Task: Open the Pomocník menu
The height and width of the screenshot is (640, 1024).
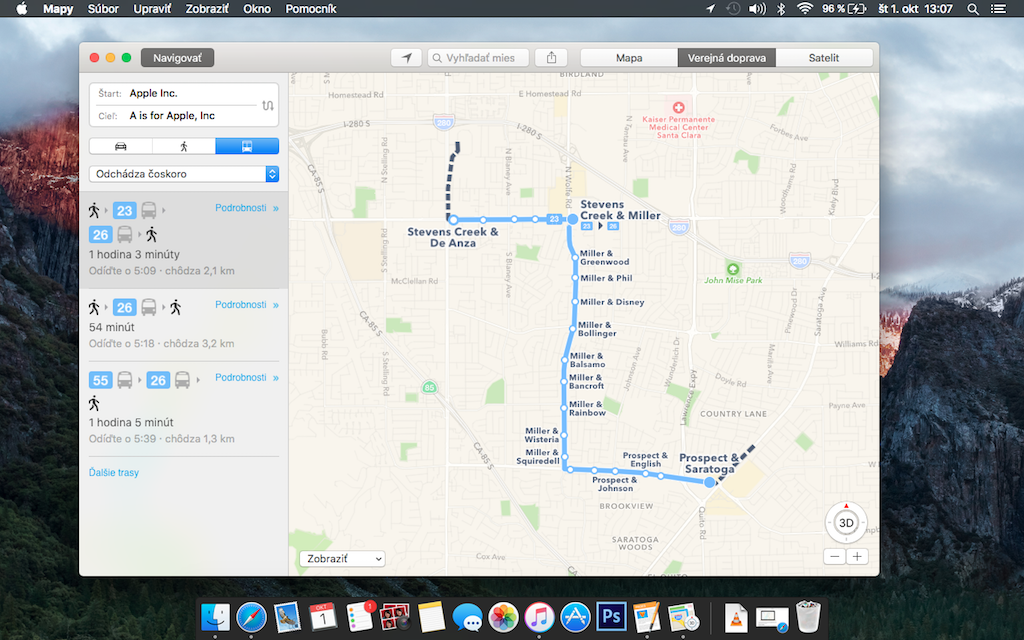Action: [311, 8]
